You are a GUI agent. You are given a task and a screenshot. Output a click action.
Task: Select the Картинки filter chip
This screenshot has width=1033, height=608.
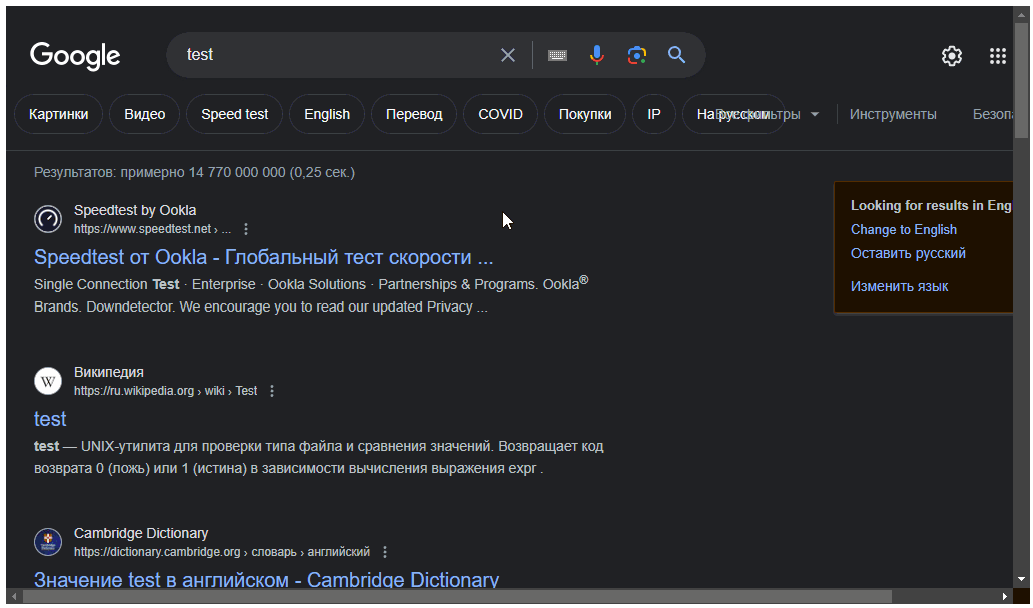pyautogui.click(x=58, y=114)
